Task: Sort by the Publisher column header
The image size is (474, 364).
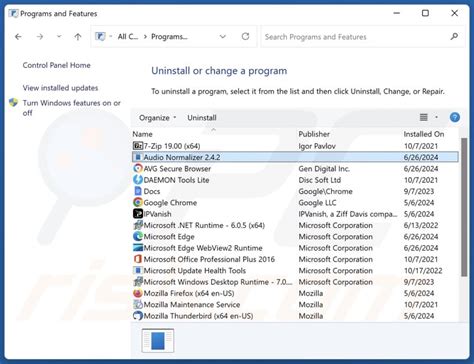Action: pos(314,134)
